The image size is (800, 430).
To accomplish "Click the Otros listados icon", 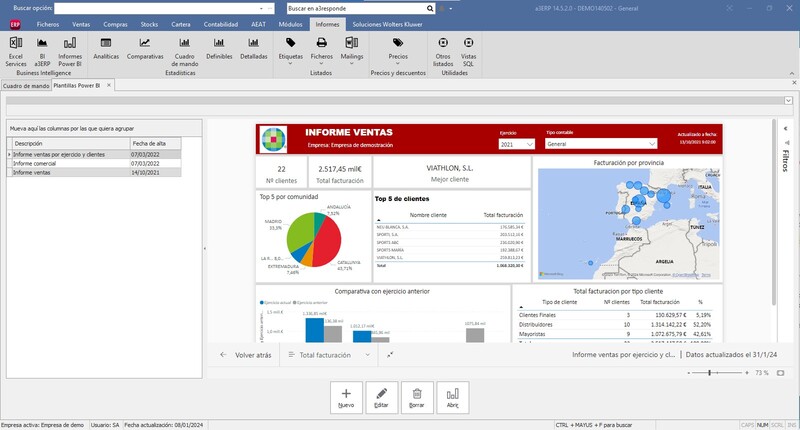I will [443, 50].
